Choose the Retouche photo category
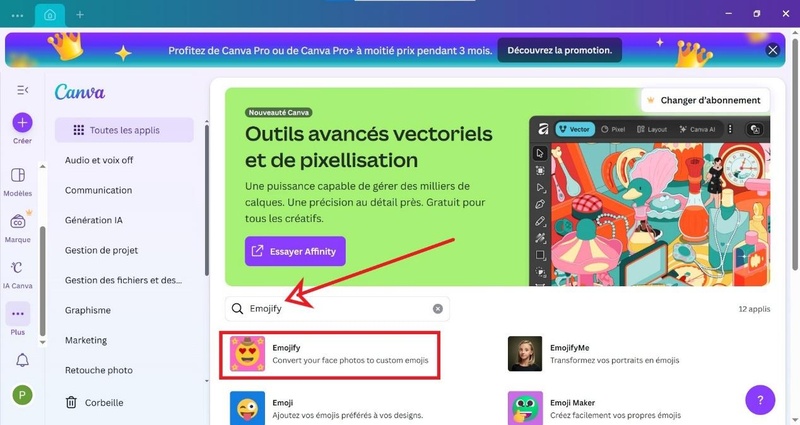 click(x=98, y=370)
